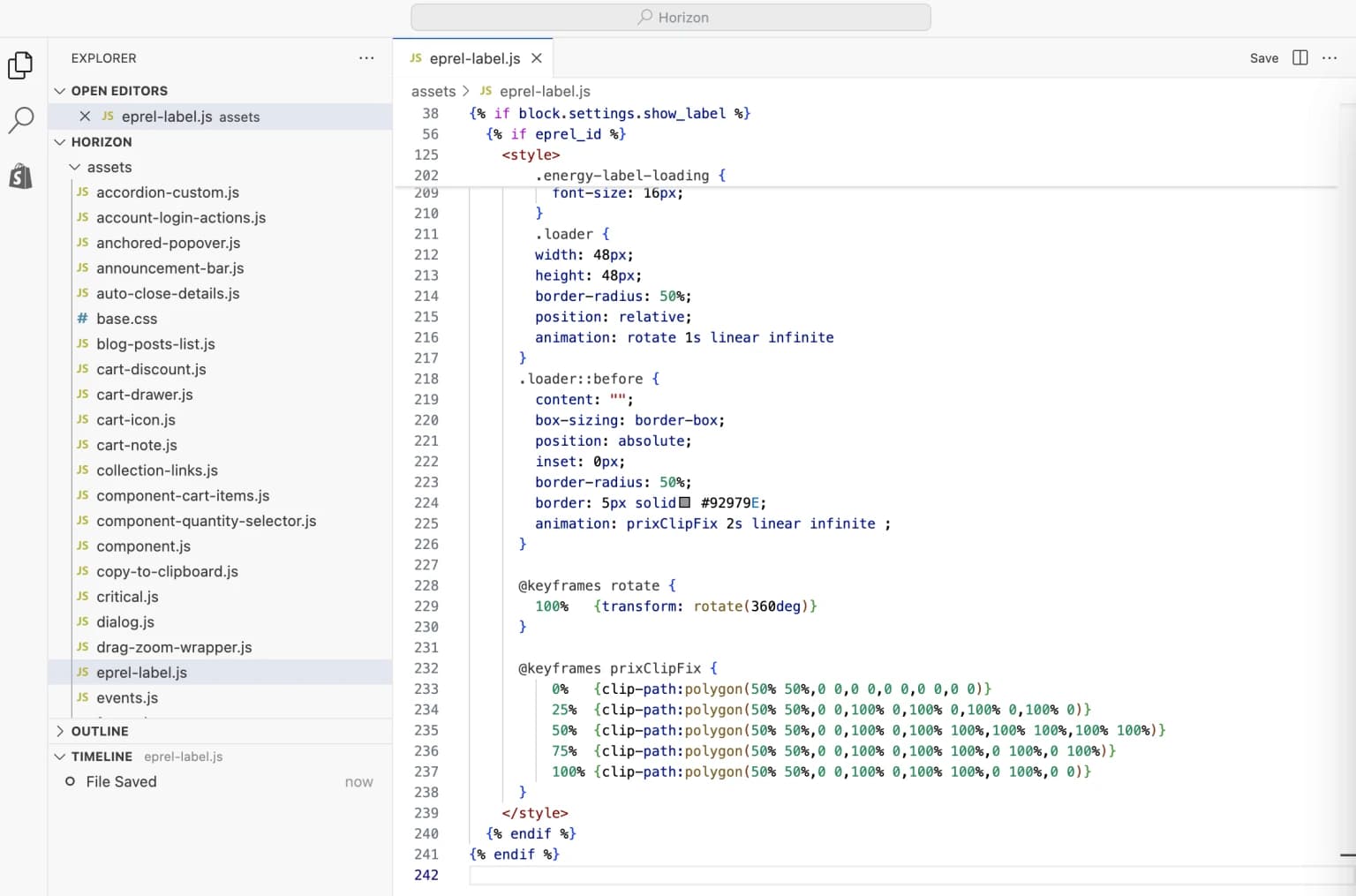Expand the folded code region at line 125
This screenshot has width=1356, height=896.
[x=454, y=154]
